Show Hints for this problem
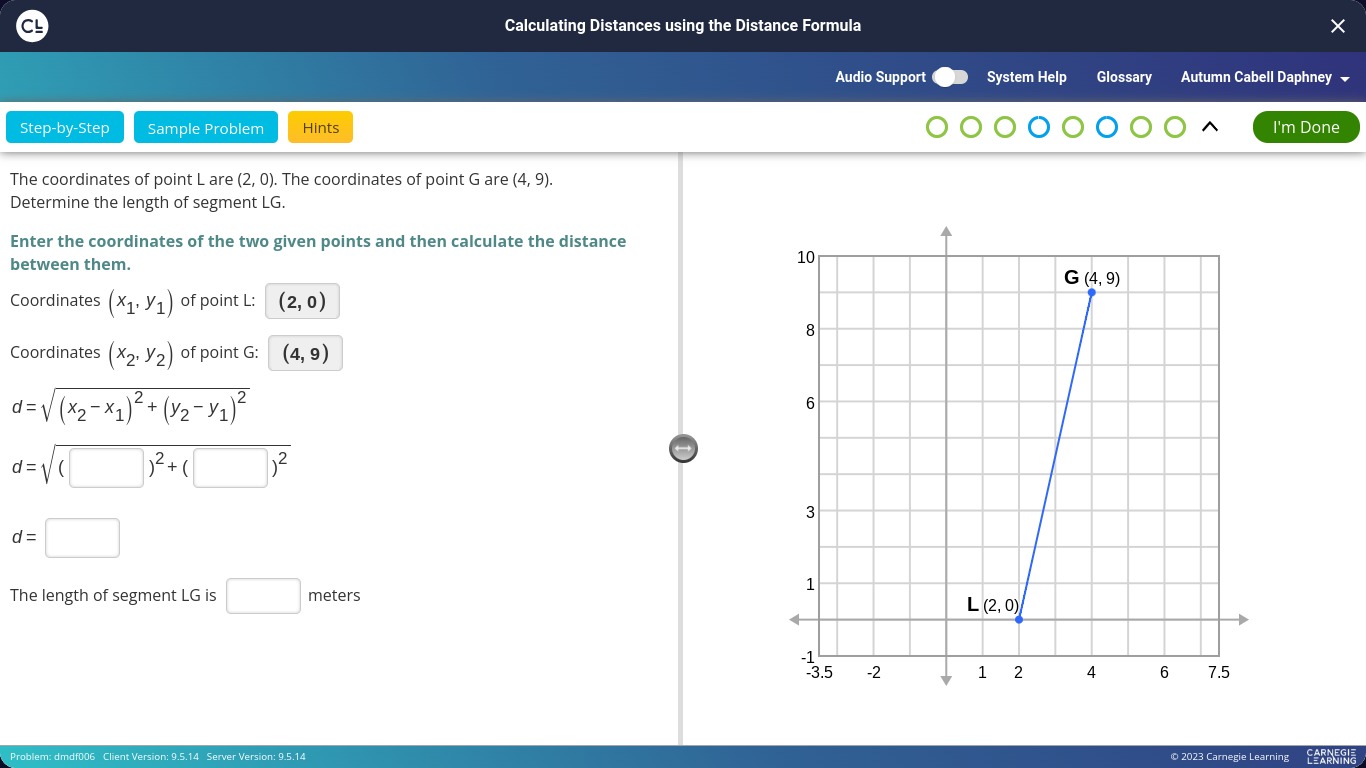Screen dimensions: 1366x768 321,128
